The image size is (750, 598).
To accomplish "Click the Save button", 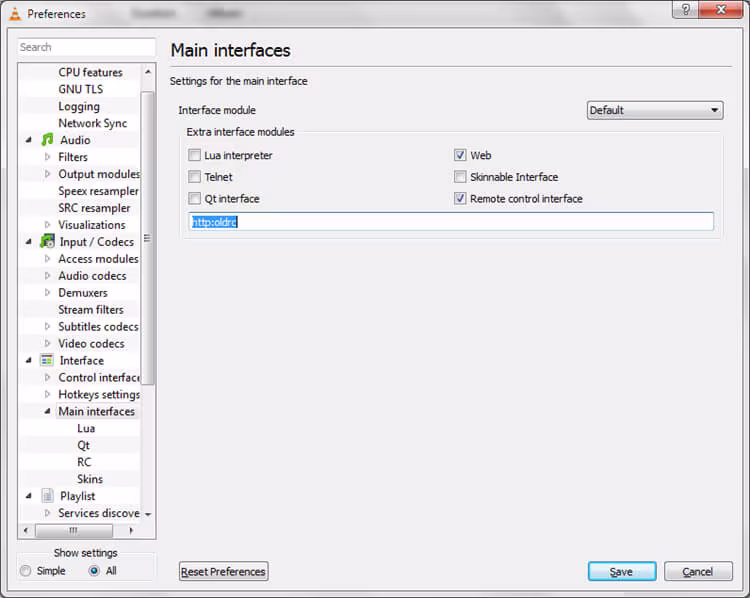I will [622, 571].
